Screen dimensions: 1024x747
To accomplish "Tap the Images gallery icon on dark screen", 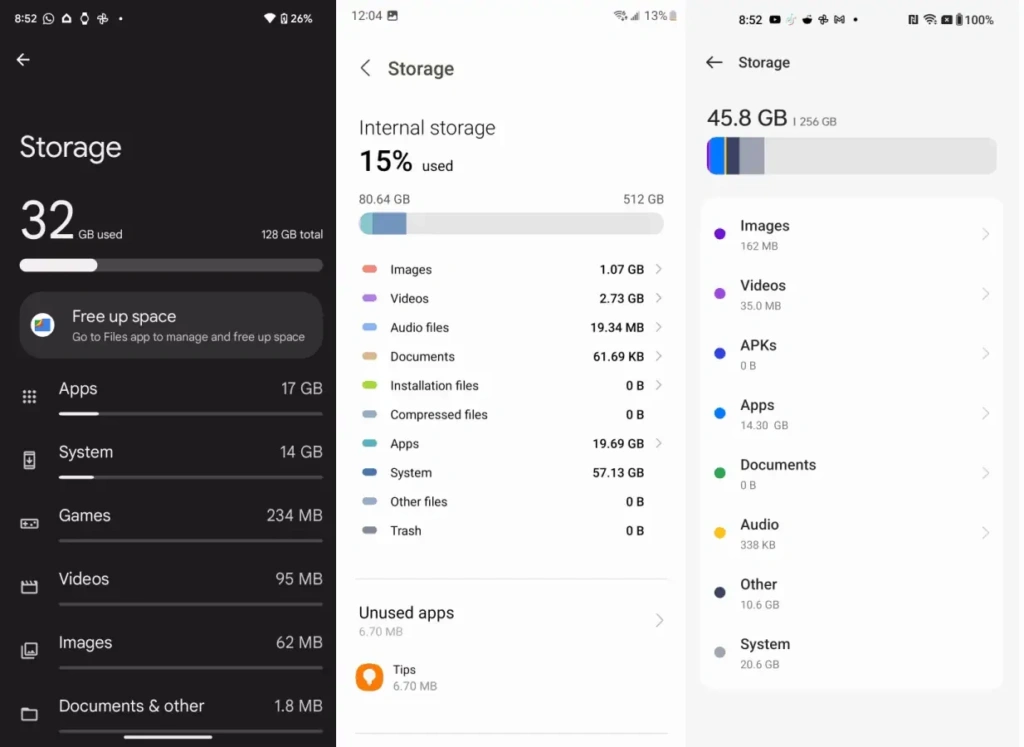I will [29, 650].
